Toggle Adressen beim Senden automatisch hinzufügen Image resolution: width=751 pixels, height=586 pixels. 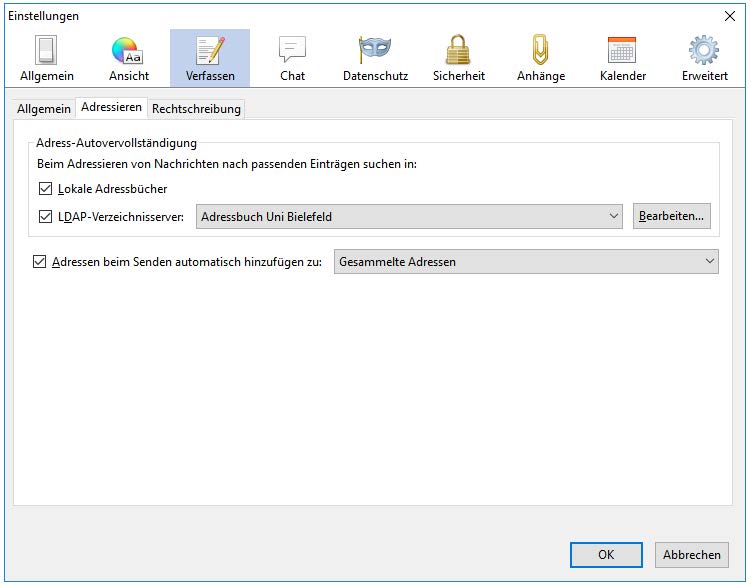[x=40, y=262]
